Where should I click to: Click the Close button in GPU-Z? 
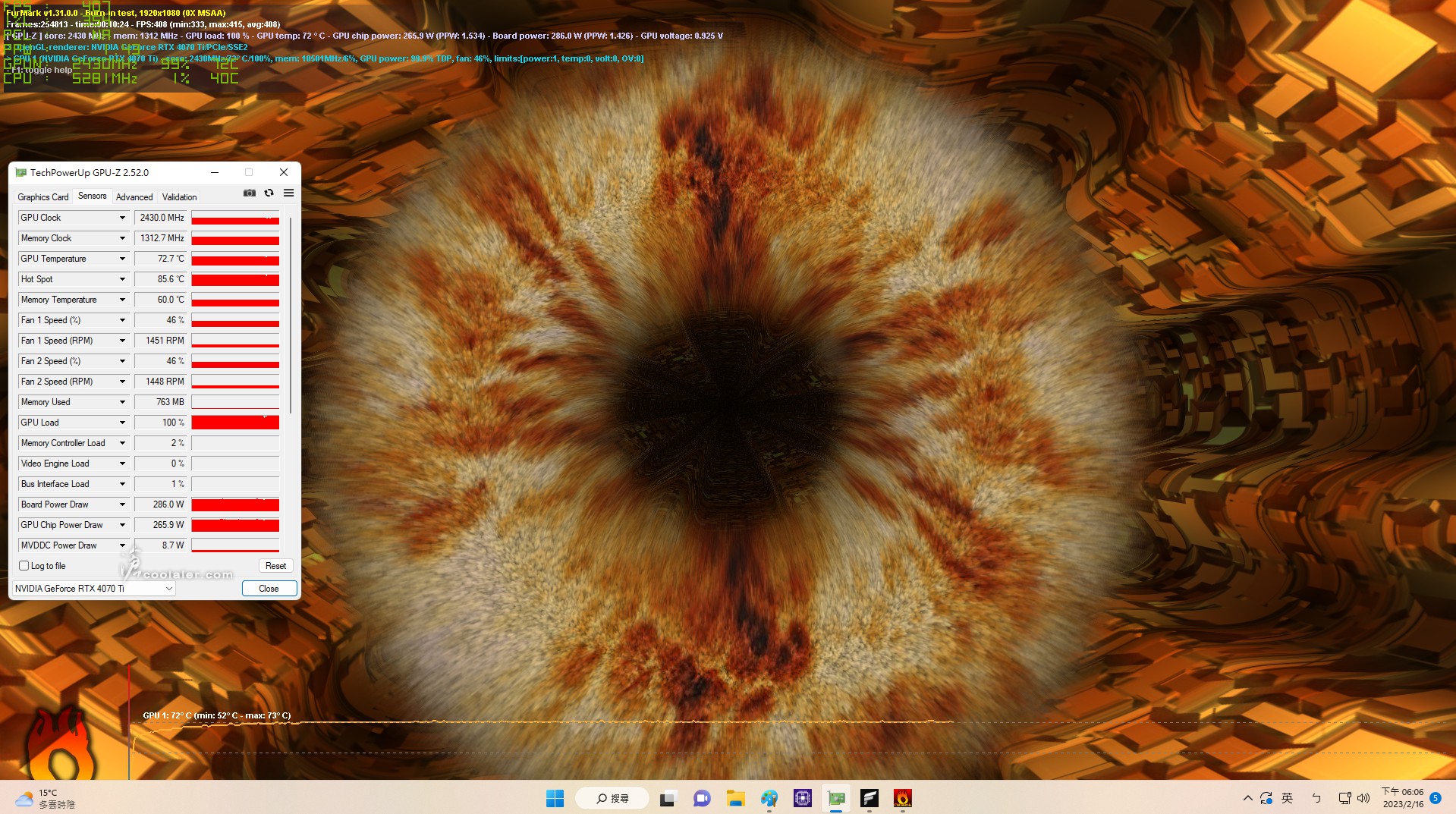(x=269, y=589)
